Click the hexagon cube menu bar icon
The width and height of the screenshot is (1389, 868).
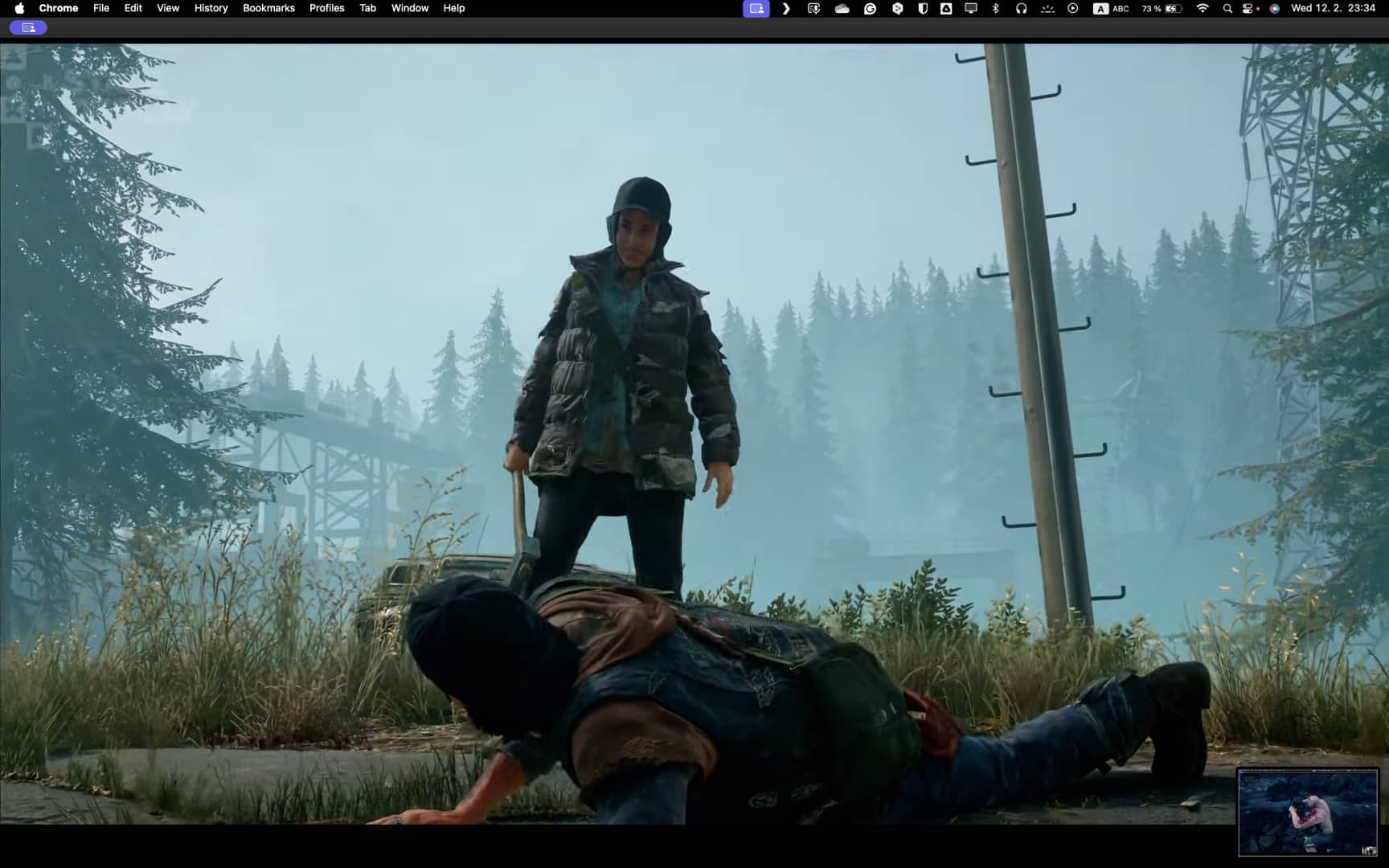[897, 8]
